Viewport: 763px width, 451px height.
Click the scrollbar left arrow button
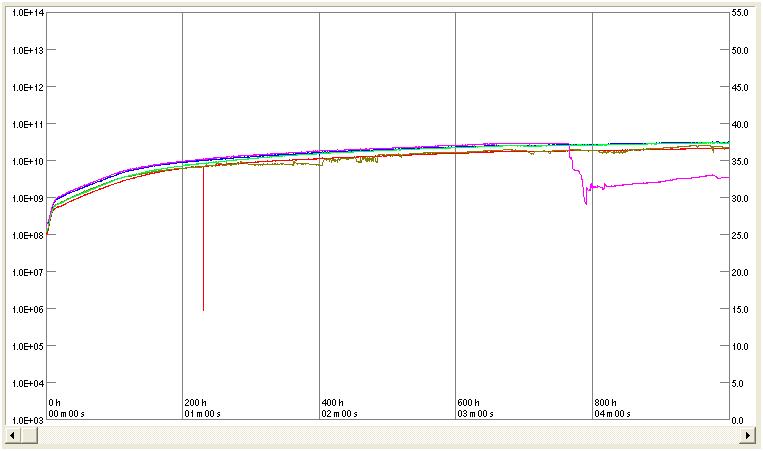tap(12, 435)
